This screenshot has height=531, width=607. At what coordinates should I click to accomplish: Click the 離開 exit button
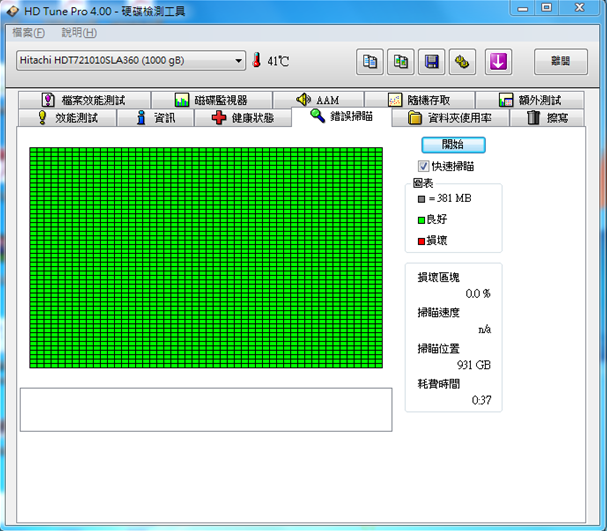[560, 61]
